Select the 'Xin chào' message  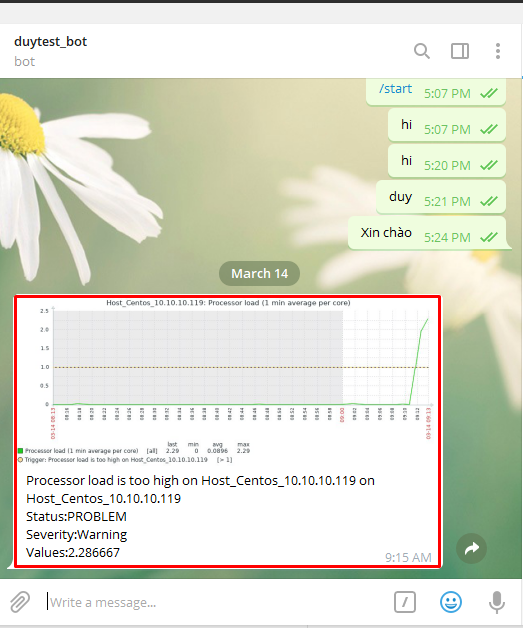[427, 233]
